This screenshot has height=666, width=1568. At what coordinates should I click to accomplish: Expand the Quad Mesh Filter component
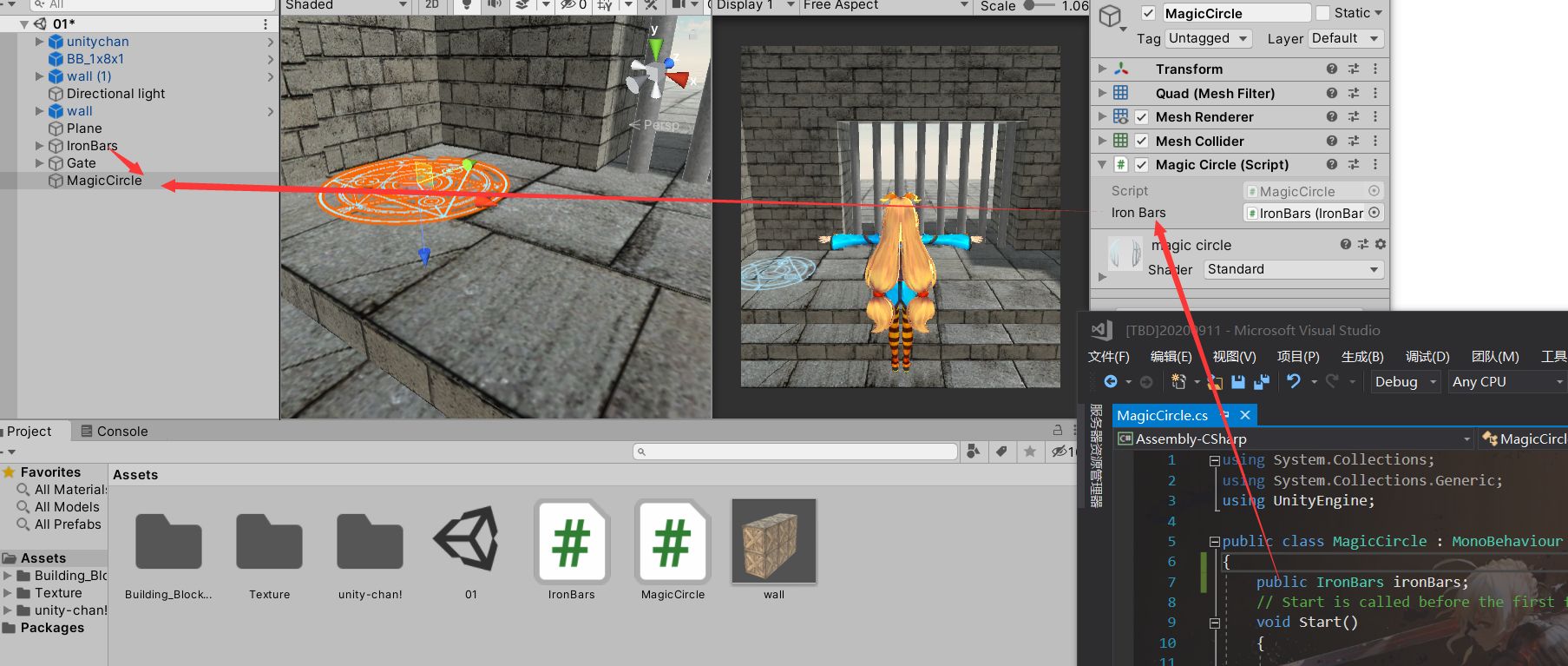(x=1102, y=93)
